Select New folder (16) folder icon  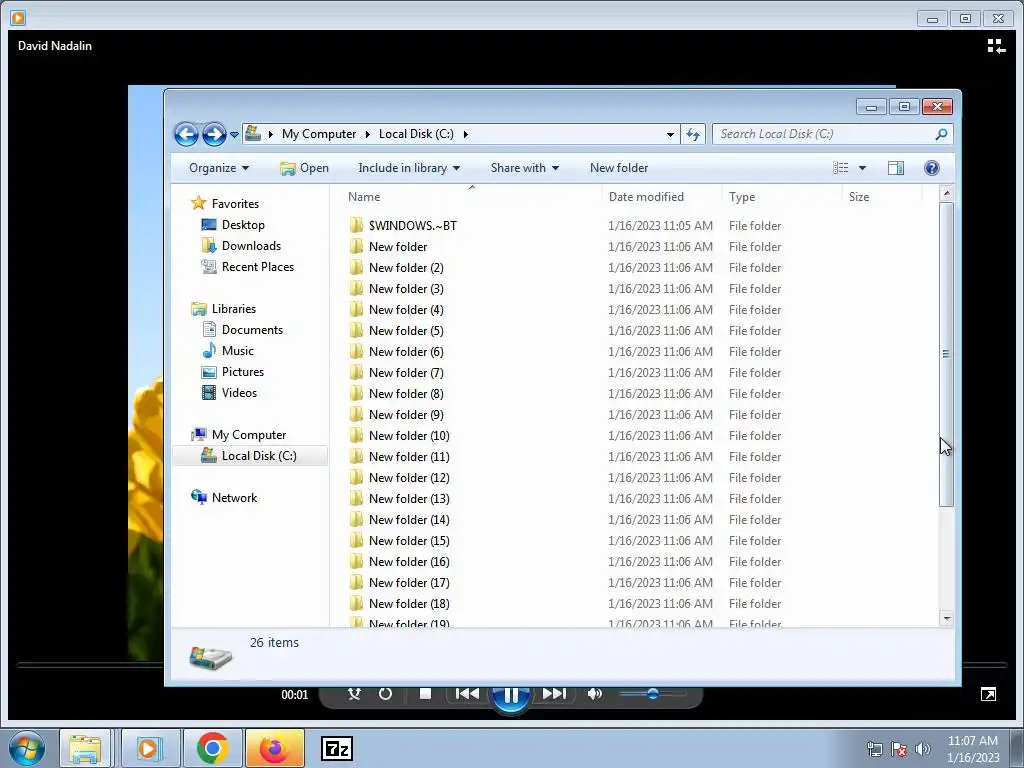click(356, 562)
